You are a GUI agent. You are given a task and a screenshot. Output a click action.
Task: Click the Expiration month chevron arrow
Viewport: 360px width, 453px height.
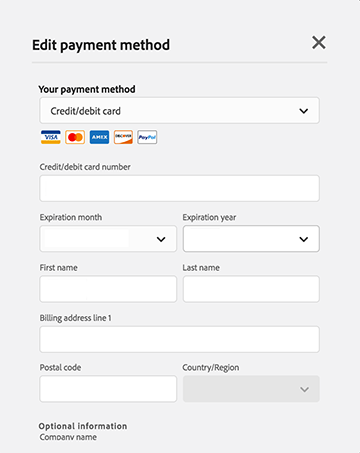[161, 239]
